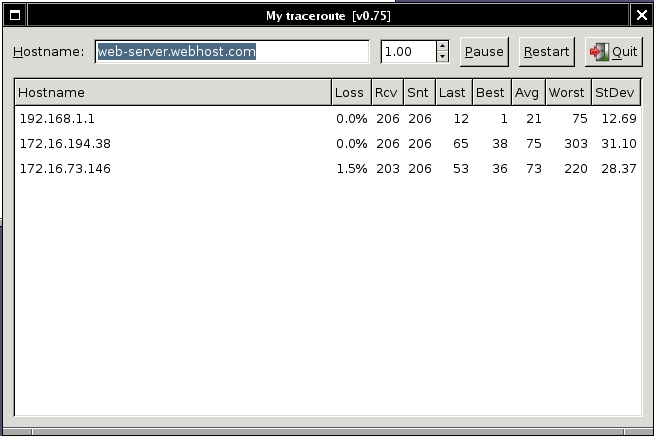The image size is (654, 436).
Task: Click the Best value 36
Action: point(500,169)
